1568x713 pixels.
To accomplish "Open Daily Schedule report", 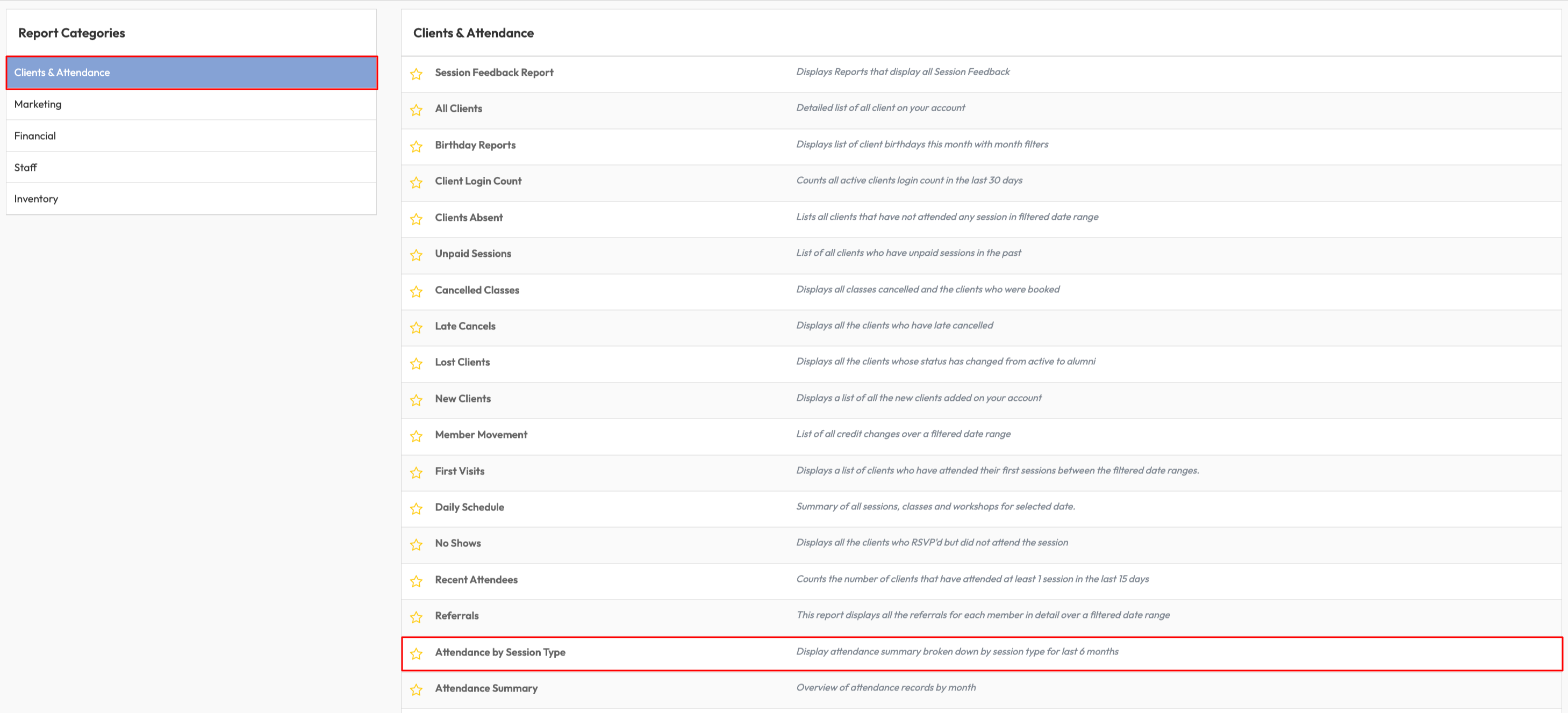I will click(x=469, y=507).
